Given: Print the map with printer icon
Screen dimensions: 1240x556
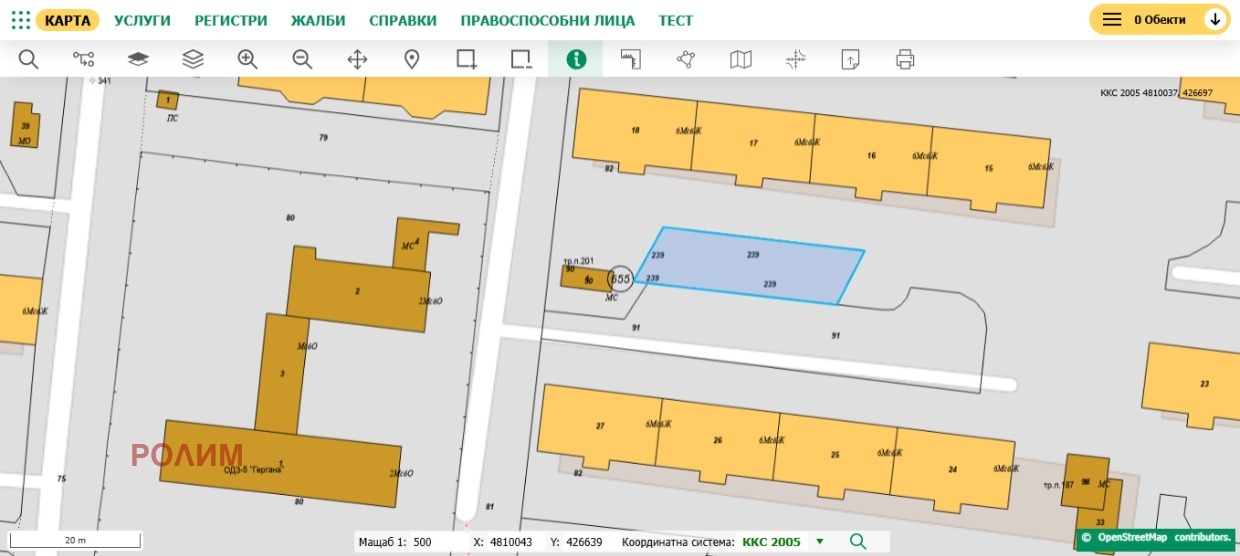Looking at the screenshot, I should [x=905, y=59].
